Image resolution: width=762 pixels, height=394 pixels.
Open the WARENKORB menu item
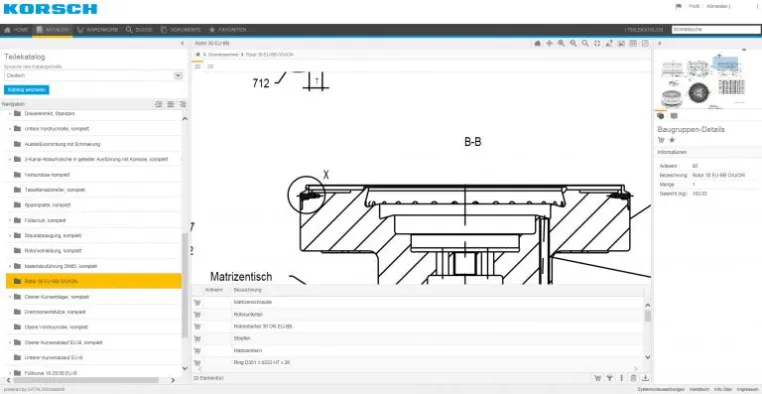click(x=97, y=30)
